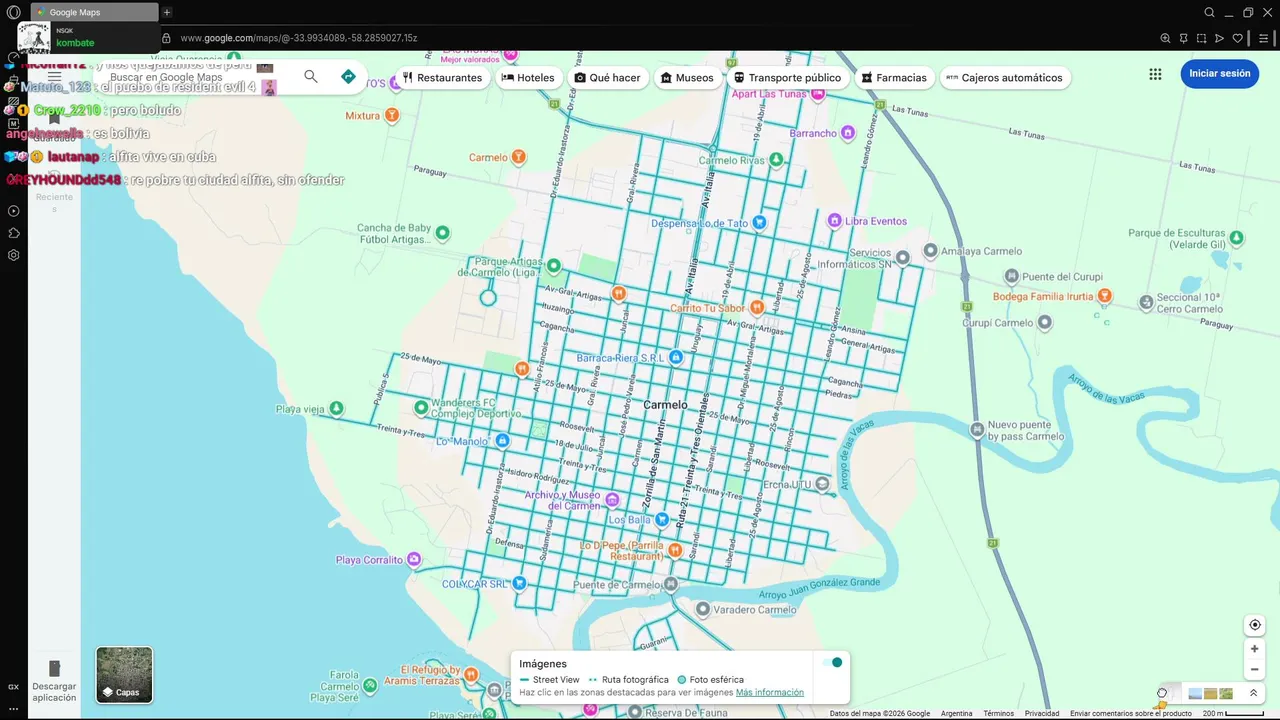Screen dimensions: 1280x720
Task: Toggle the Street View imagery layer switch
Action: (x=832, y=662)
